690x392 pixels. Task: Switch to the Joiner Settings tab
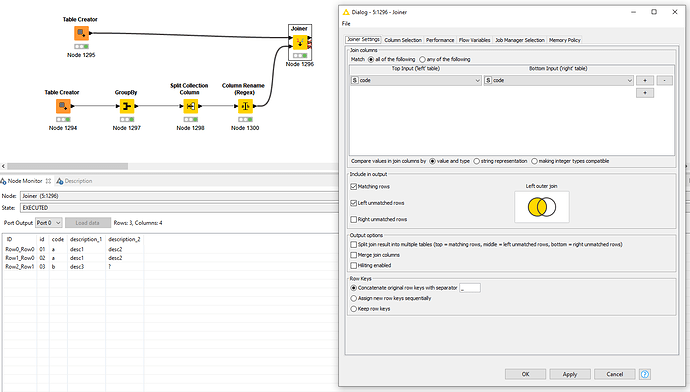(x=363, y=40)
